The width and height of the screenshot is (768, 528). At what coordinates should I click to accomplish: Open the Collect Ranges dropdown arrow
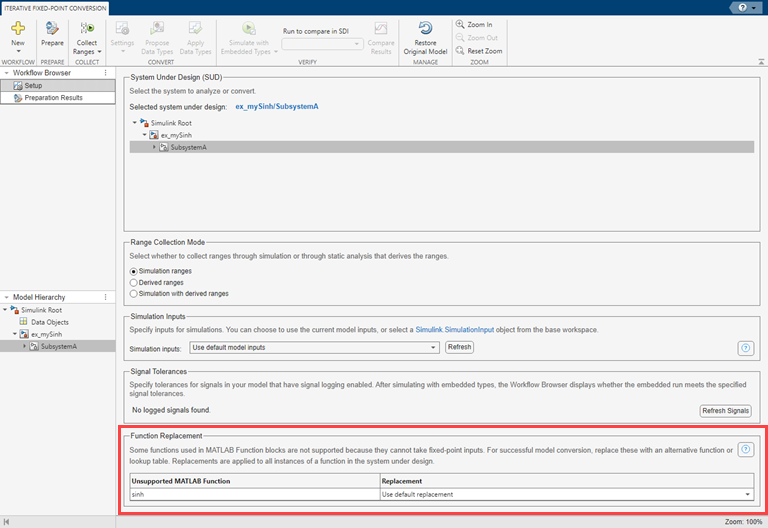(x=99, y=51)
